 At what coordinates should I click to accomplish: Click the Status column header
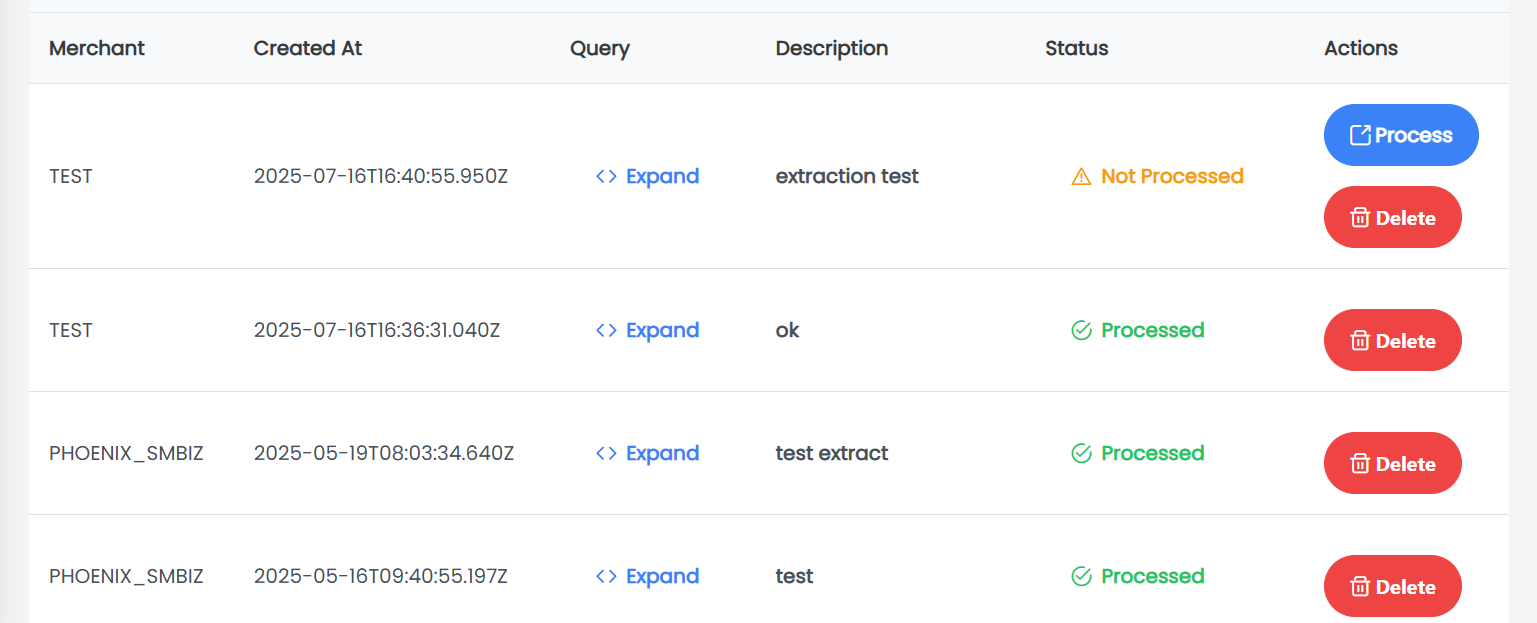(x=1076, y=48)
